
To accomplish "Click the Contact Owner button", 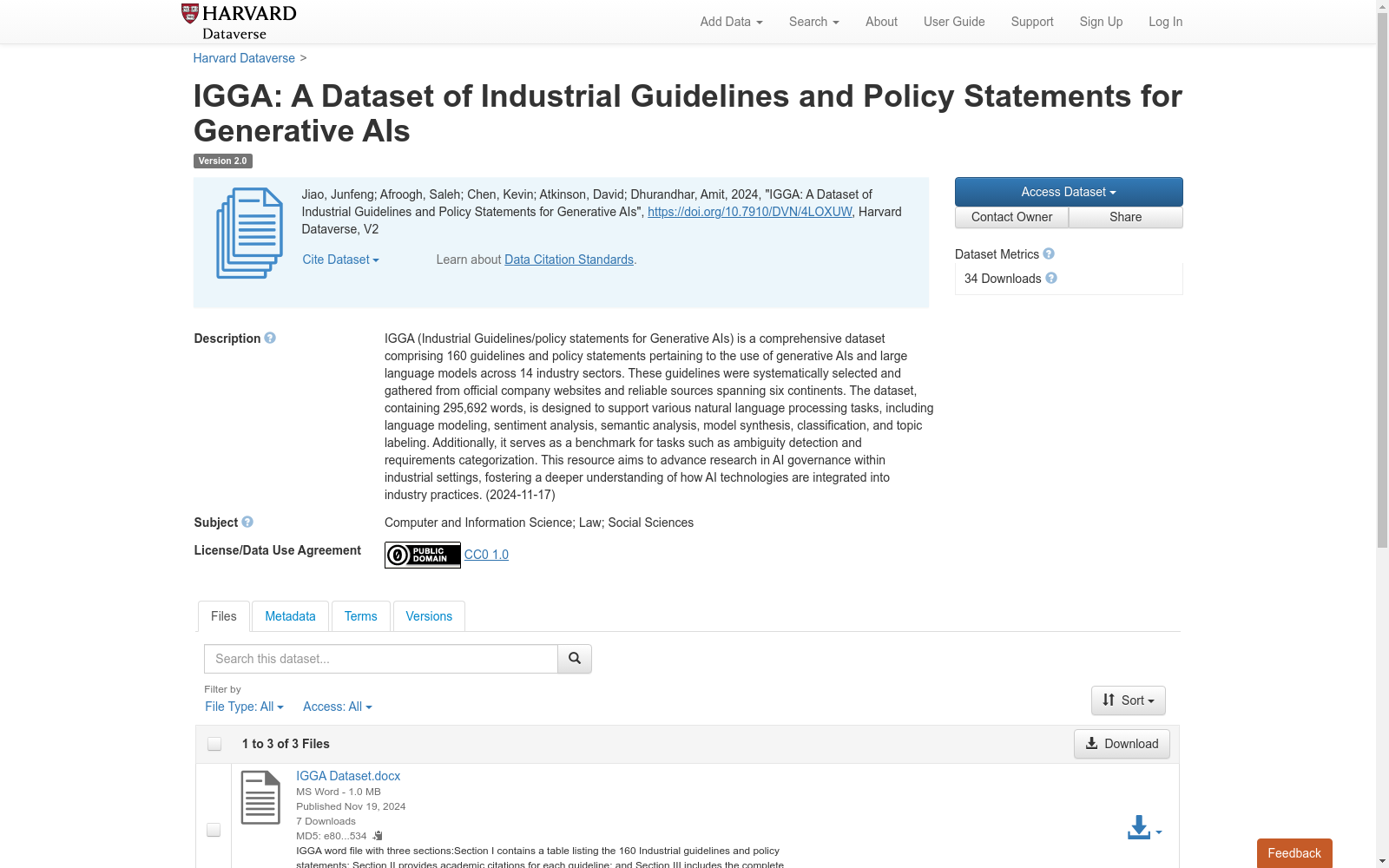I will tap(1011, 217).
